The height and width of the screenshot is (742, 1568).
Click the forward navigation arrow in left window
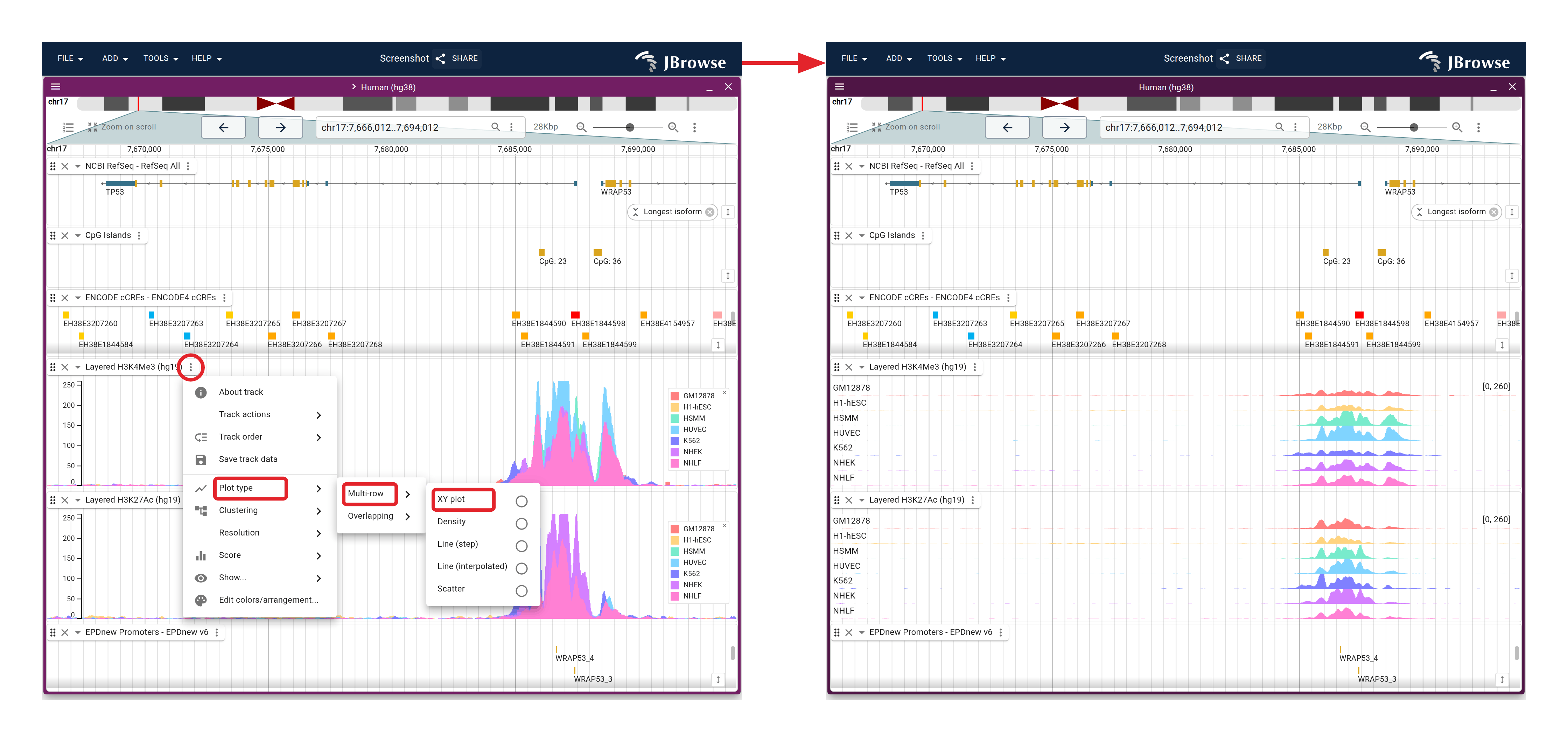(281, 127)
